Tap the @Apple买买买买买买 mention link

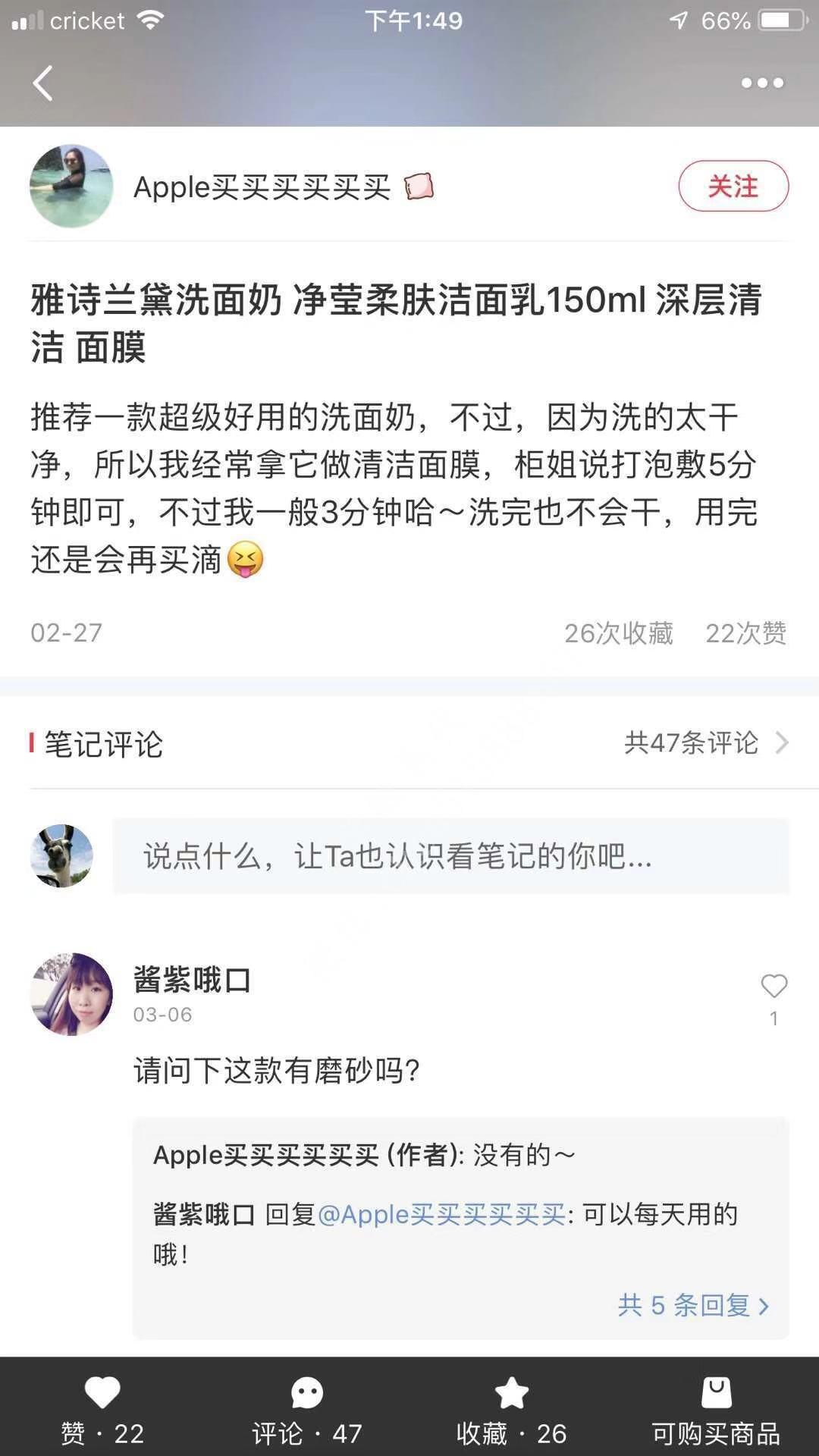[x=441, y=1214]
